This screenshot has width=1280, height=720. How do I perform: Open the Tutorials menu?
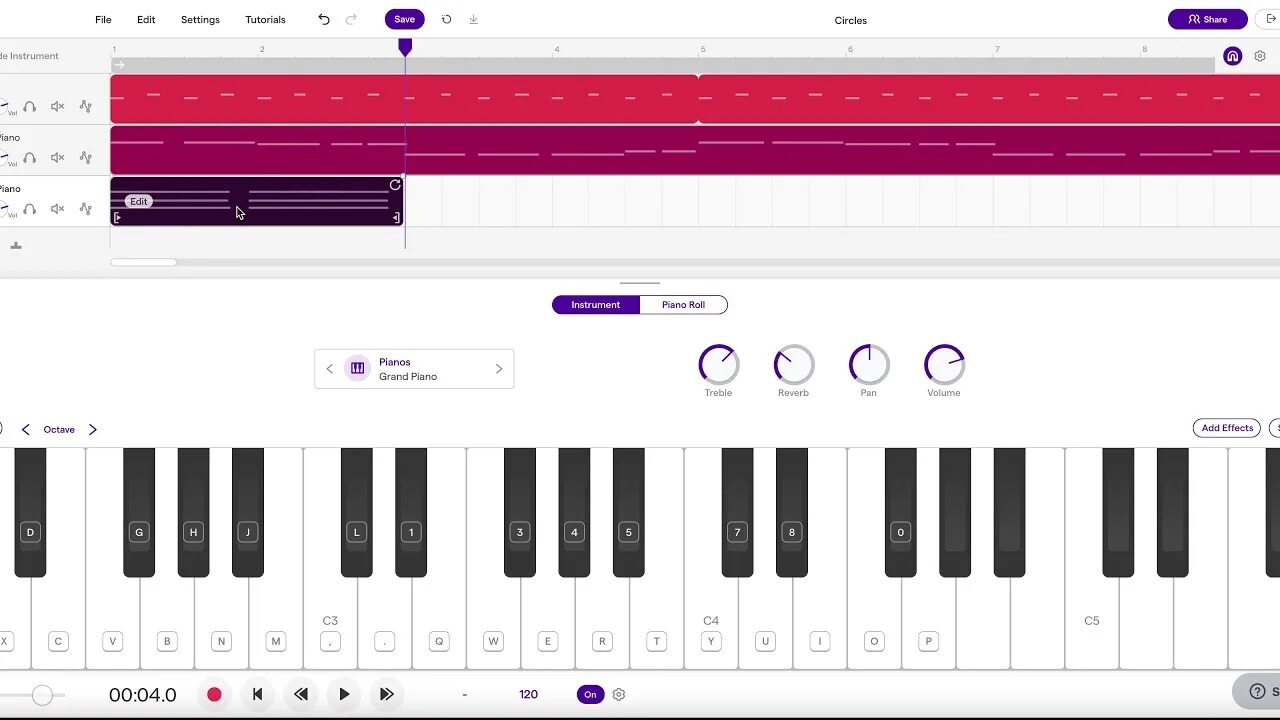coord(265,19)
